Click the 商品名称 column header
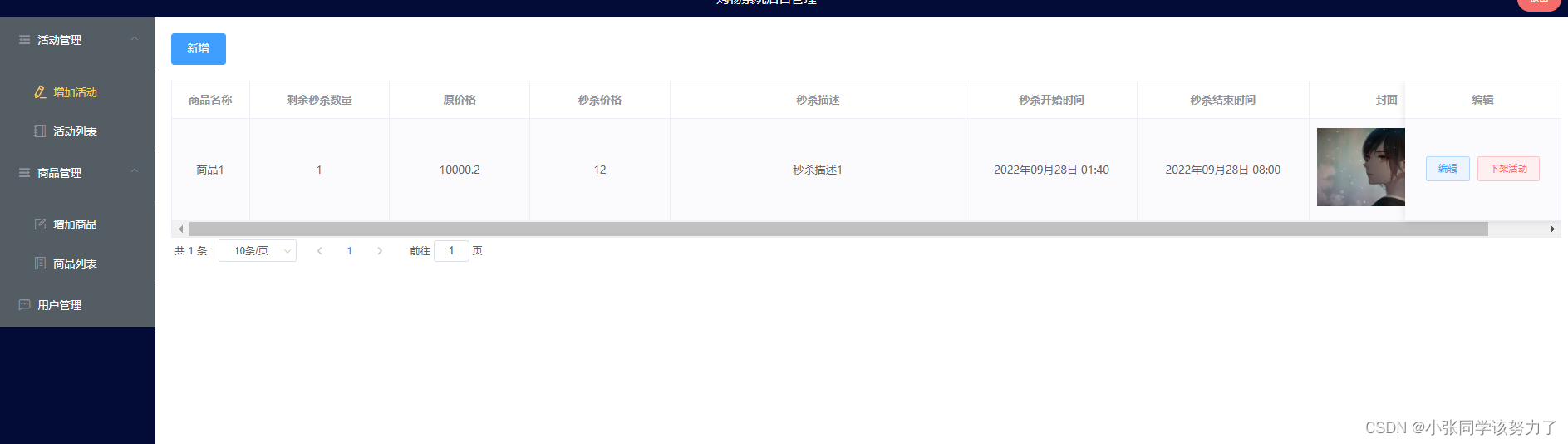The height and width of the screenshot is (444, 1568). [x=210, y=100]
